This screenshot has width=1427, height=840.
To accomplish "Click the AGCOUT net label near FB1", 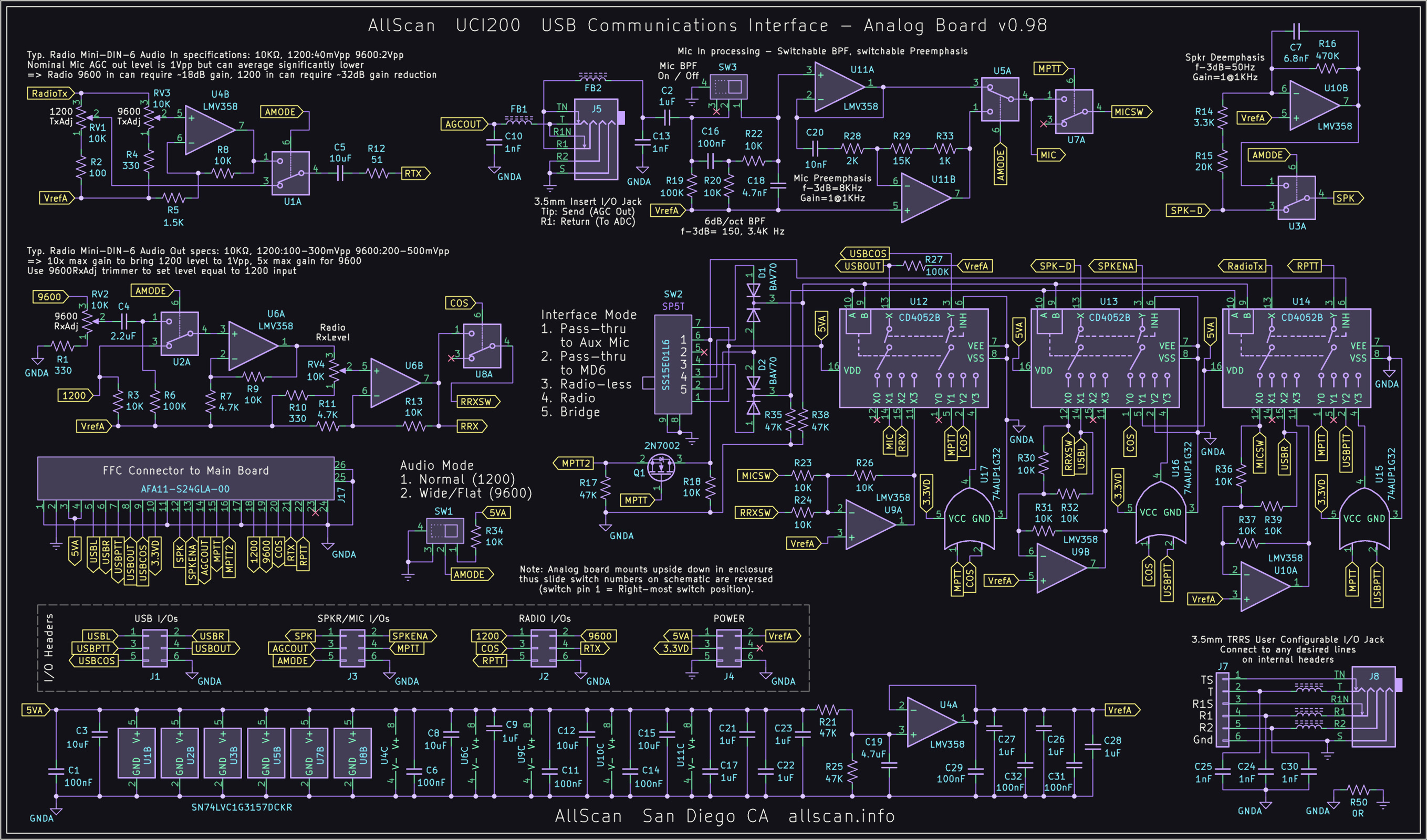I will click(x=463, y=124).
